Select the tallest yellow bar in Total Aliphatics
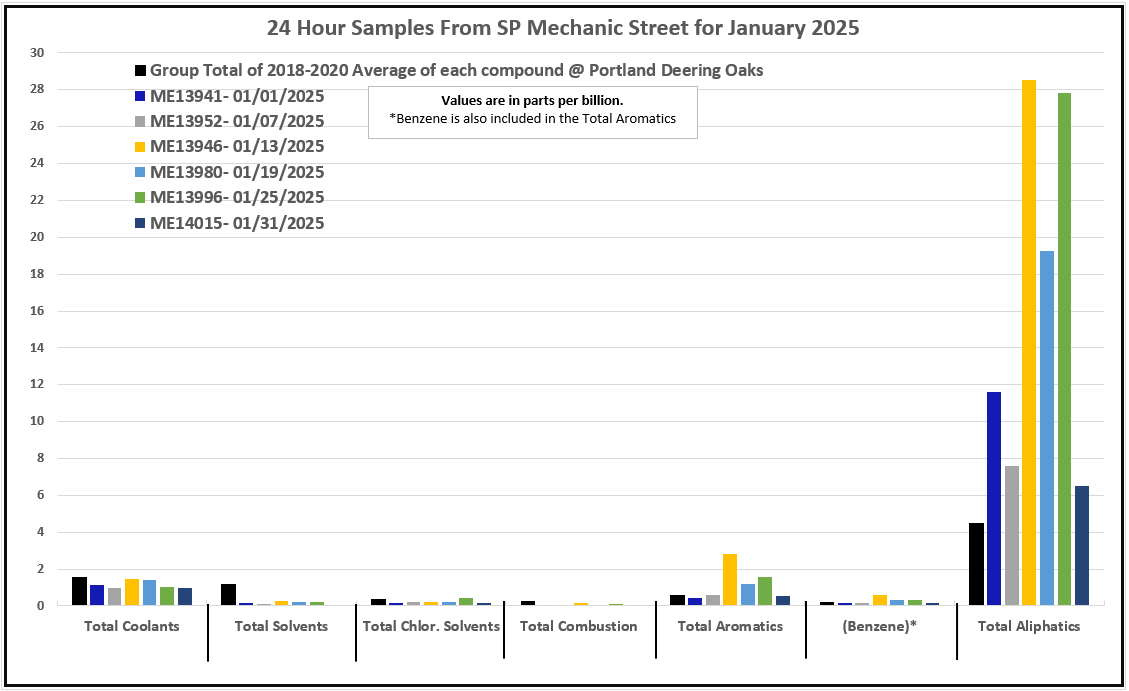Viewport: 1129px width, 691px height. [x=1029, y=342]
